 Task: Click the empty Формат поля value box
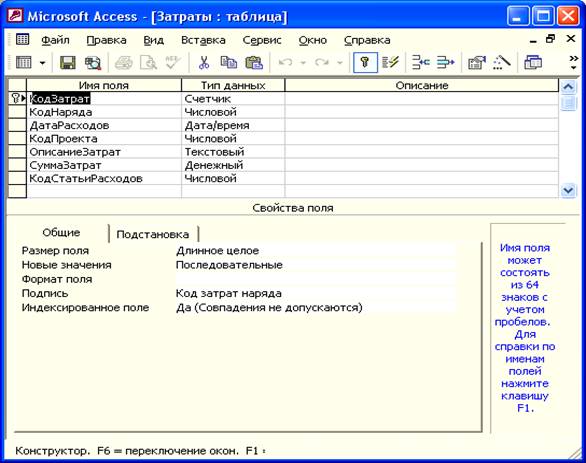315,279
